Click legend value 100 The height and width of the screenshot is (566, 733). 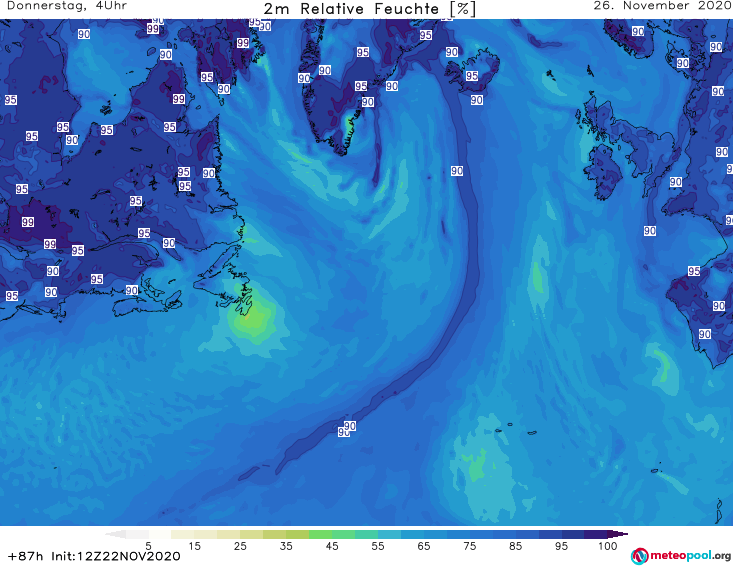(x=608, y=546)
